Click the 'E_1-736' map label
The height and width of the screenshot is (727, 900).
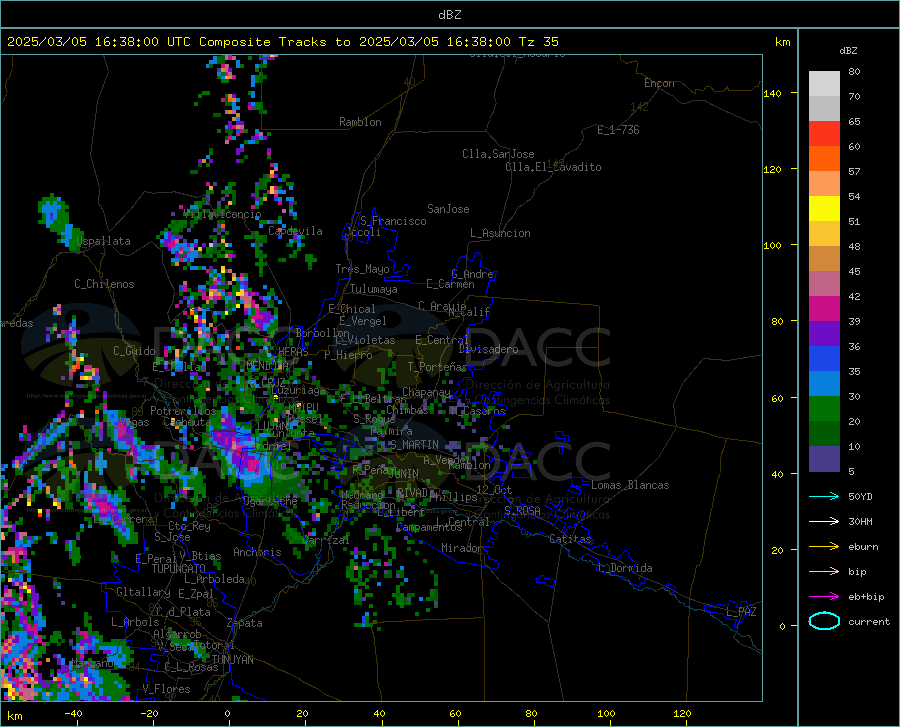(618, 130)
